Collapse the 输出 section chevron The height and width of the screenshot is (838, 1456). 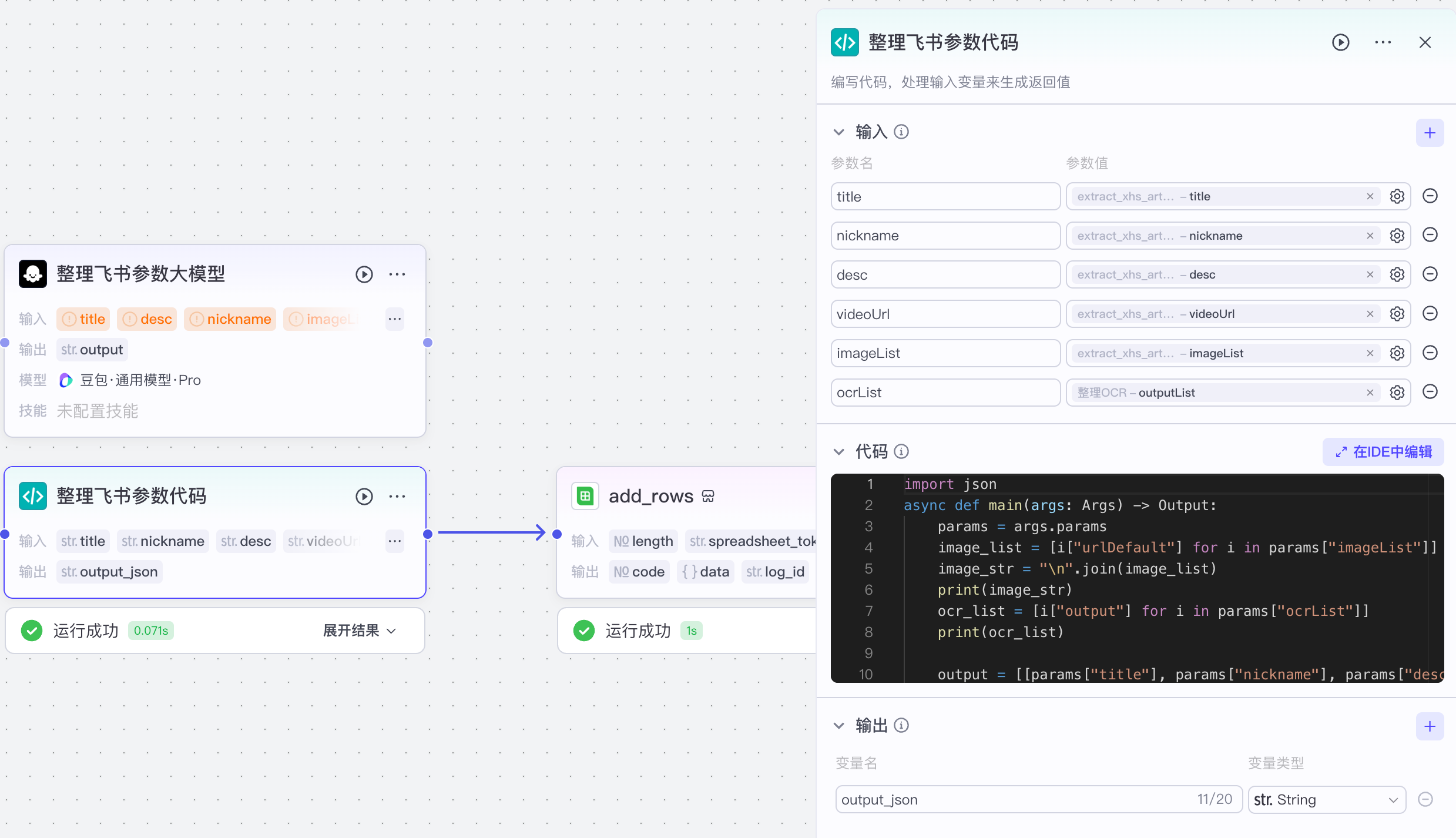click(x=839, y=726)
